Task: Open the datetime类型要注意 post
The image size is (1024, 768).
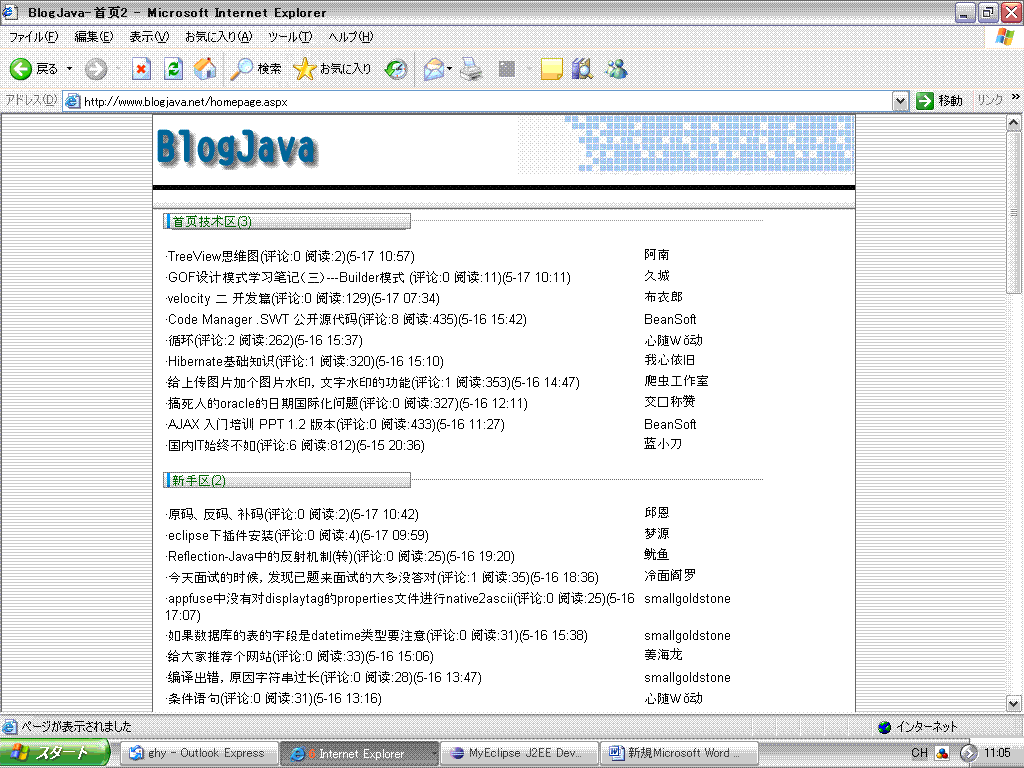Action: pos(377,635)
